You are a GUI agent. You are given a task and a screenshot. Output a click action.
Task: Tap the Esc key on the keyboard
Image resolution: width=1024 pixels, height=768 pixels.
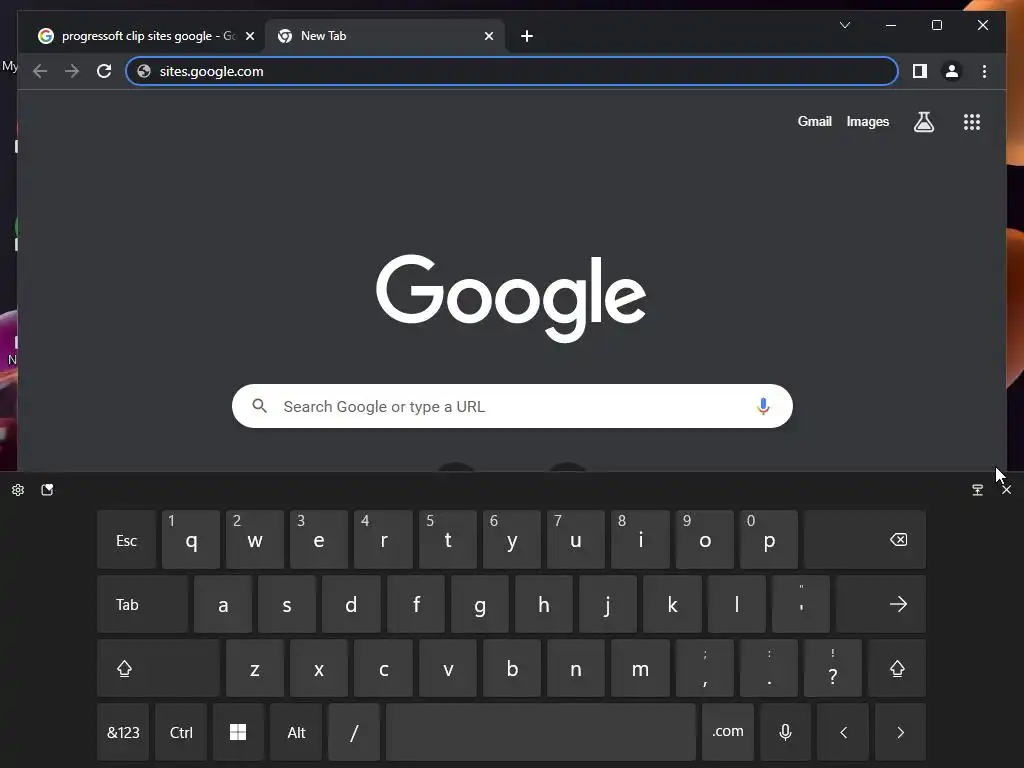[x=126, y=540]
